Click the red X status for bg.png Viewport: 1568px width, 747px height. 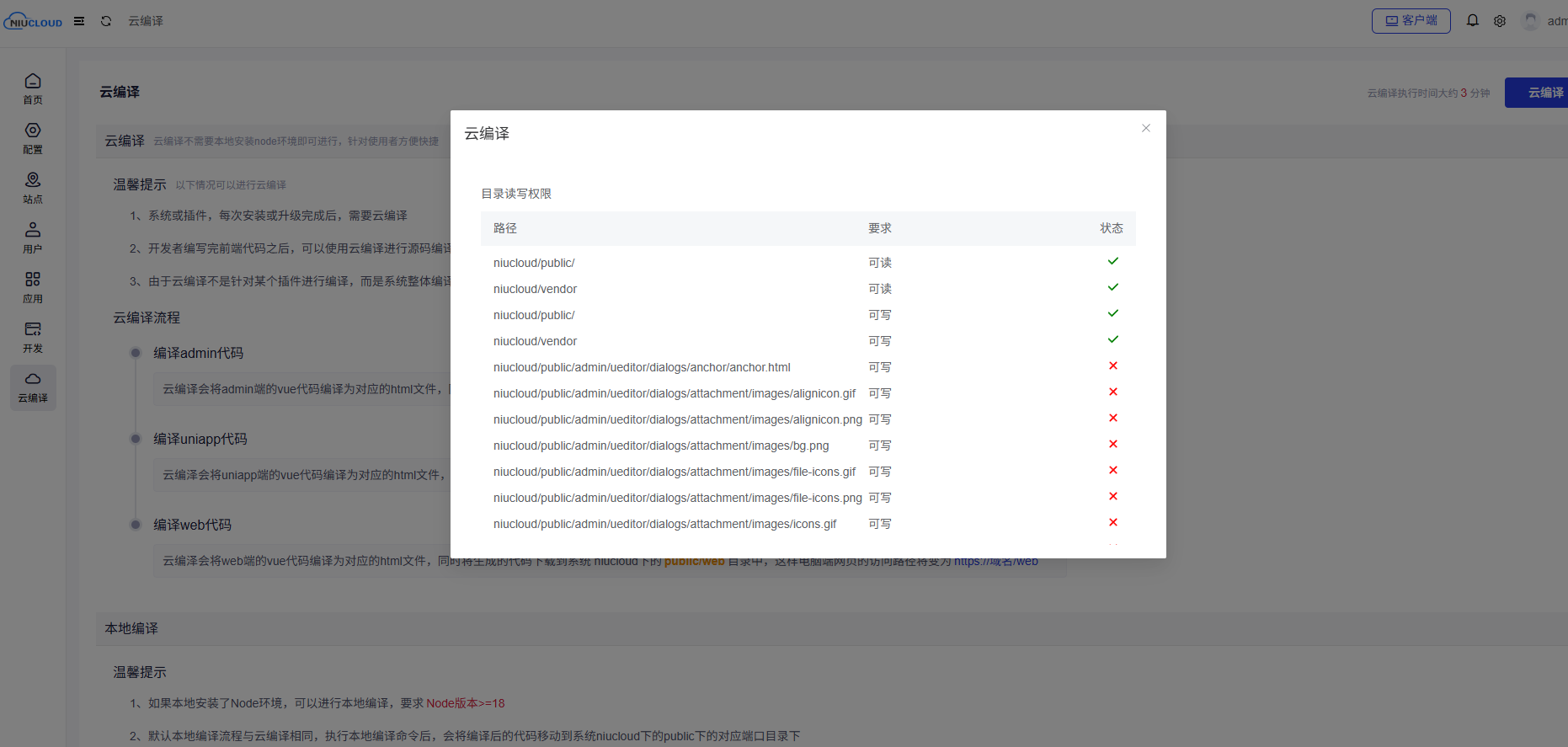(x=1112, y=444)
